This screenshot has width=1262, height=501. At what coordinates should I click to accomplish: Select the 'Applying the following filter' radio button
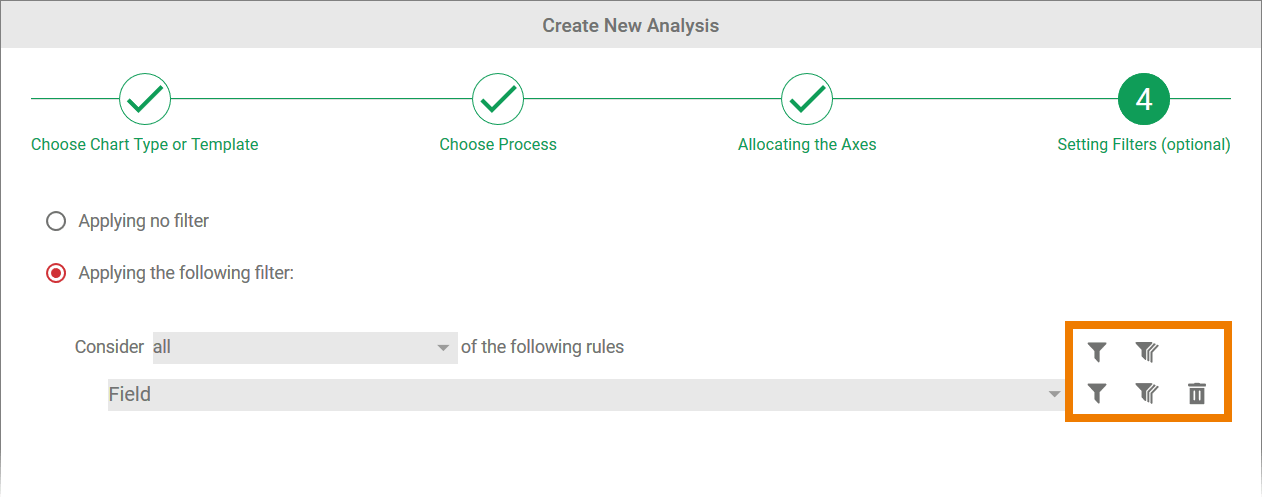point(56,273)
